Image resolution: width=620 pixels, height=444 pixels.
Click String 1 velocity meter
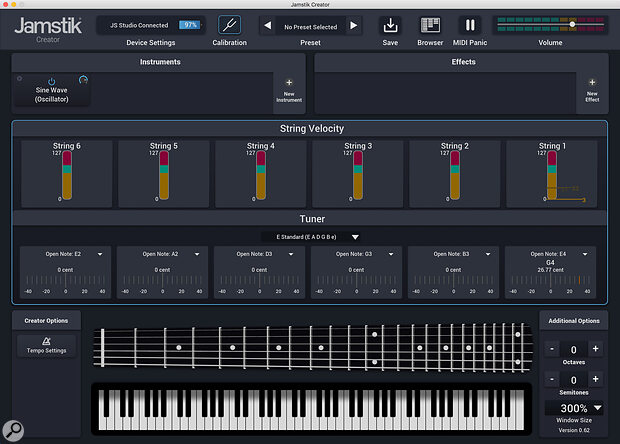coord(552,175)
